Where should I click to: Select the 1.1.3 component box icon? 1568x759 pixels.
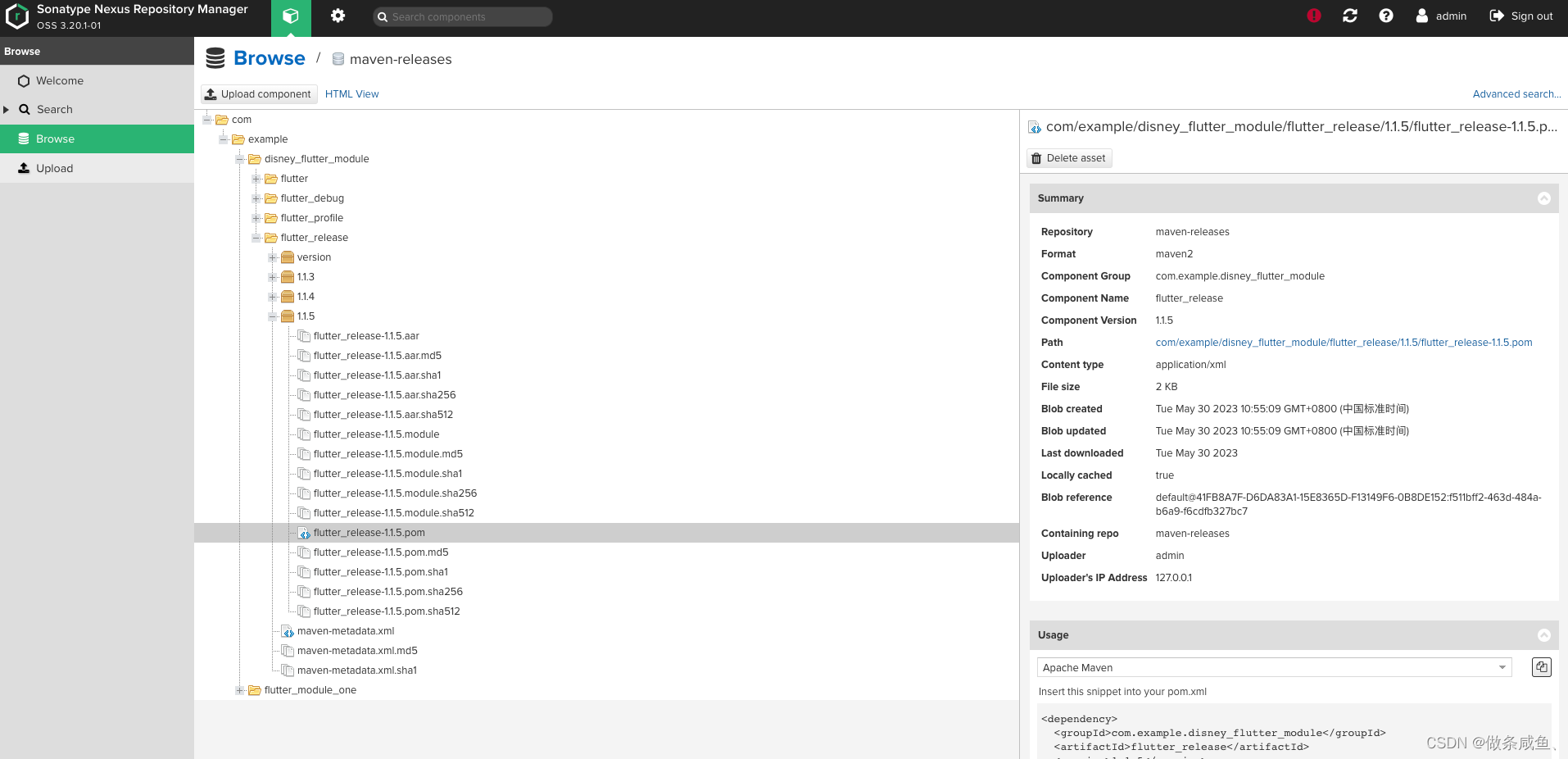pos(288,277)
